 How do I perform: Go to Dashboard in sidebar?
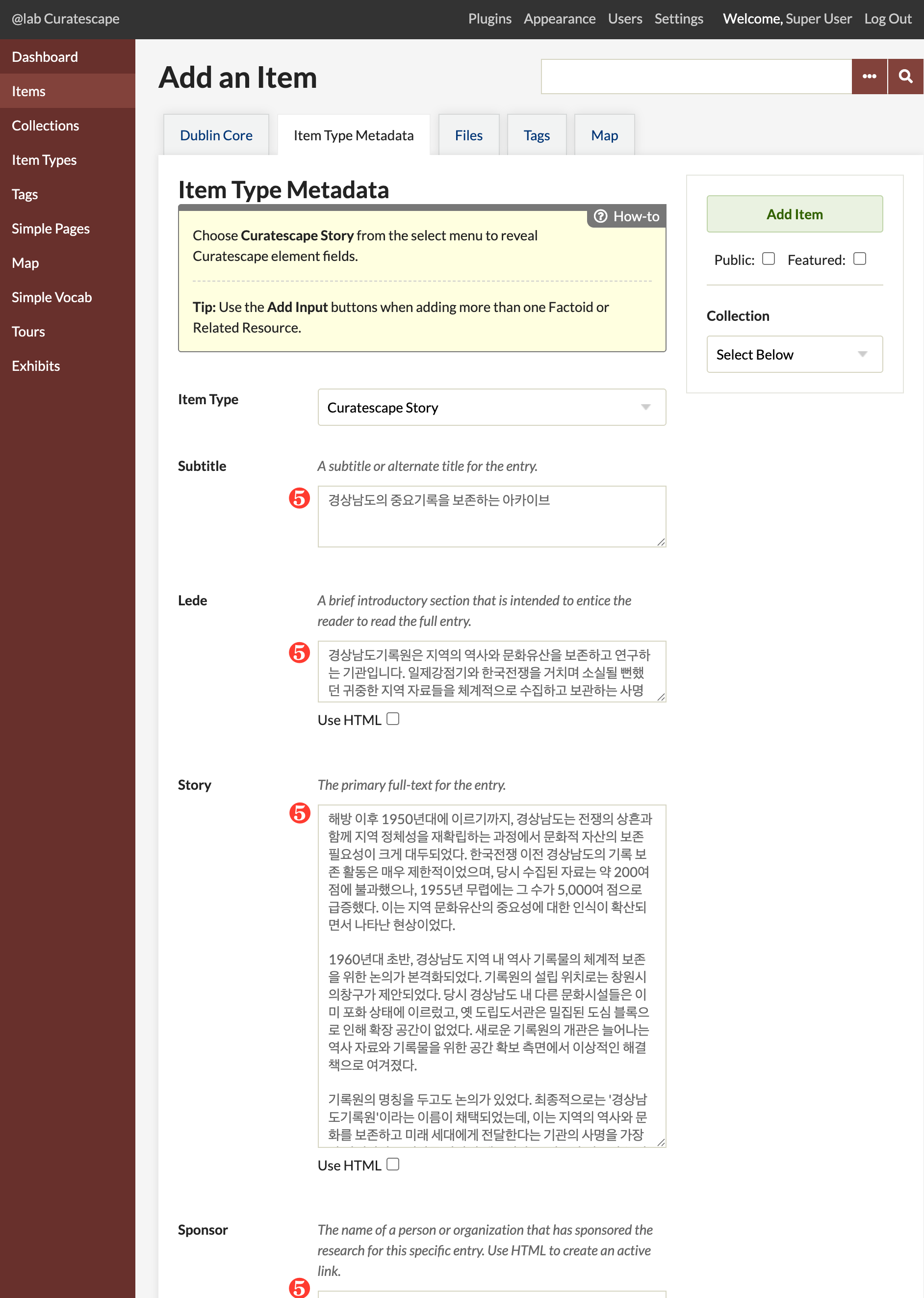[x=68, y=57]
